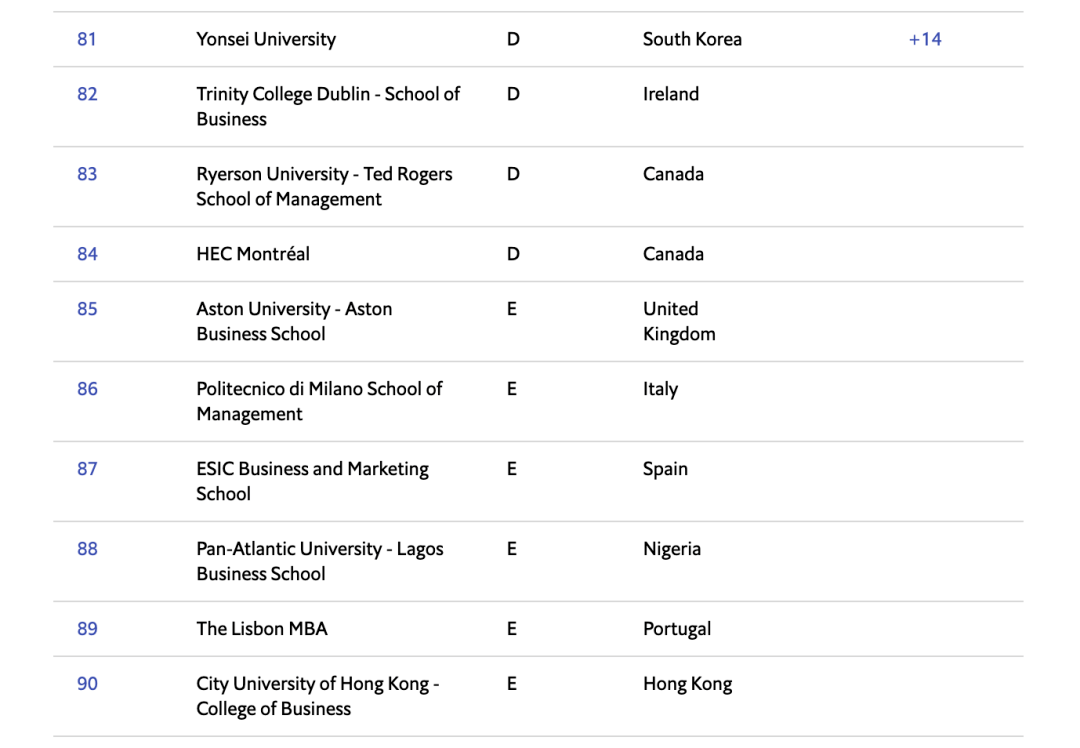1080x748 pixels.
Task: Click the rank 86 link
Action: 87,389
